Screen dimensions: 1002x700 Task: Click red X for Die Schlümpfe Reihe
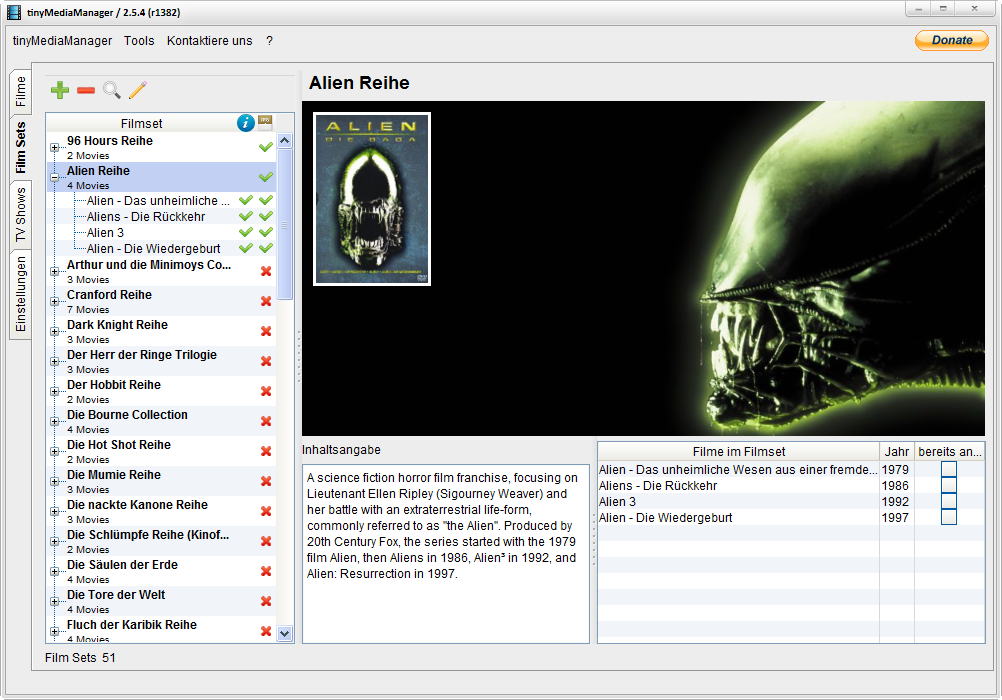click(x=266, y=541)
